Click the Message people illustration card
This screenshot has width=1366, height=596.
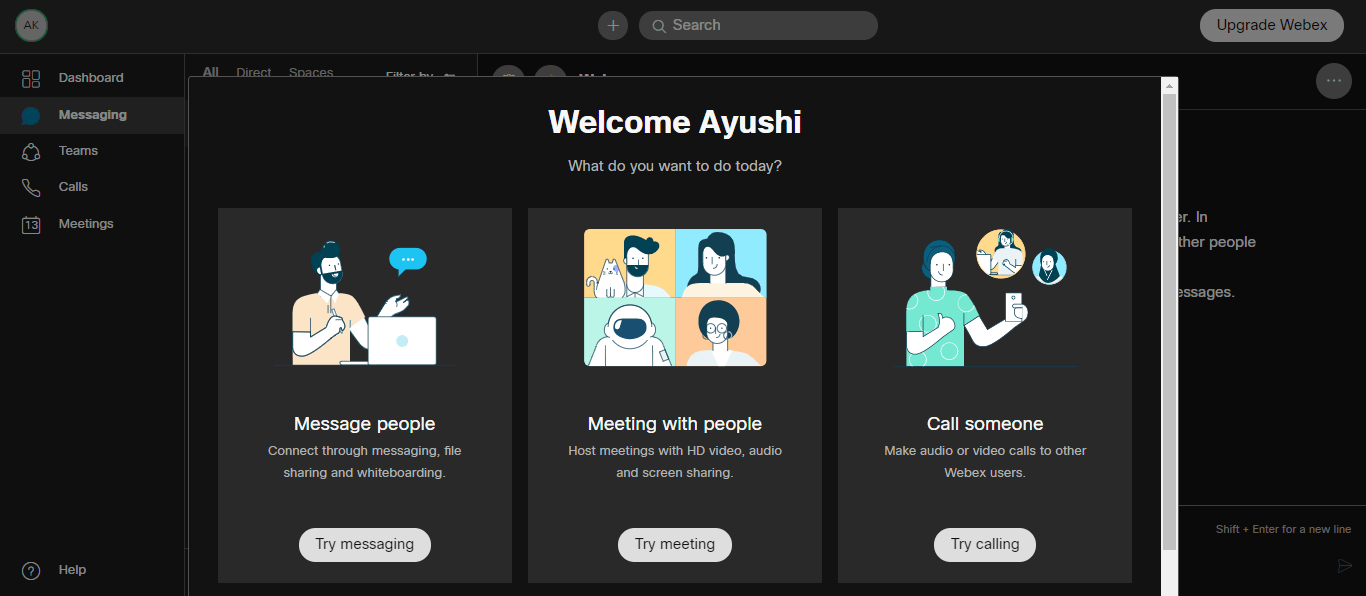click(x=365, y=303)
